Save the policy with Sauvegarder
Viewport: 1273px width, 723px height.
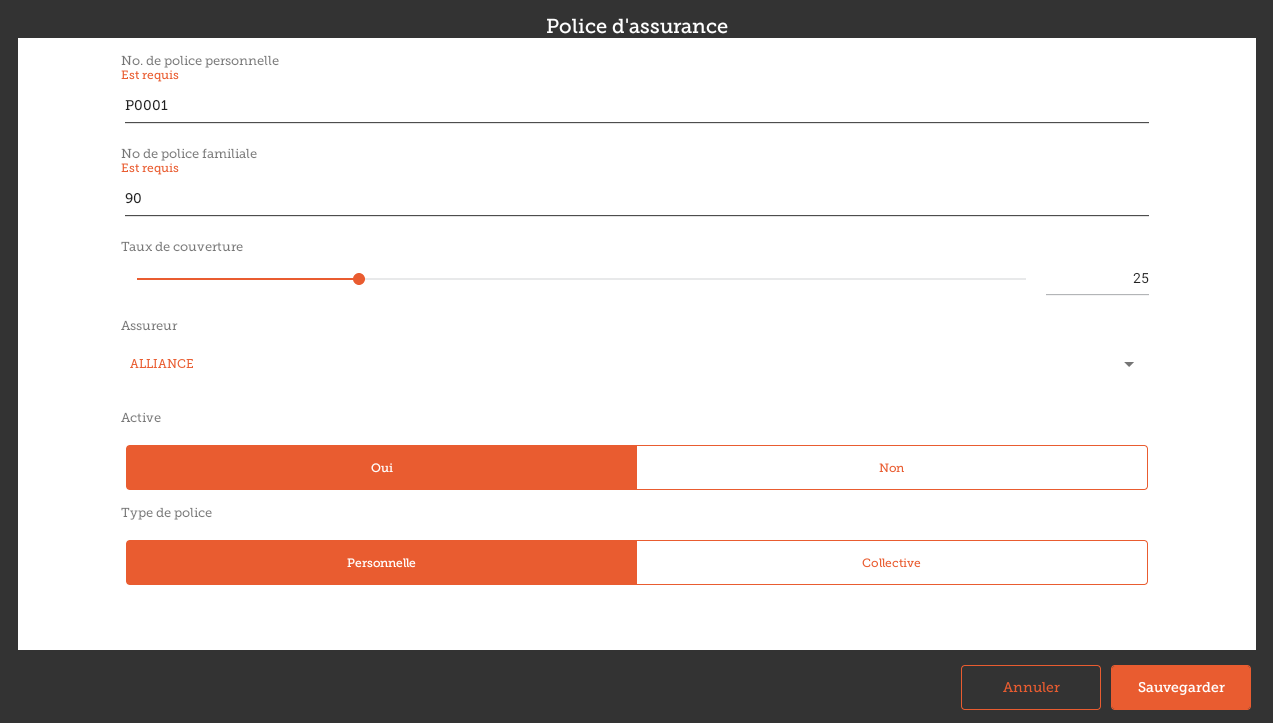pos(1180,687)
